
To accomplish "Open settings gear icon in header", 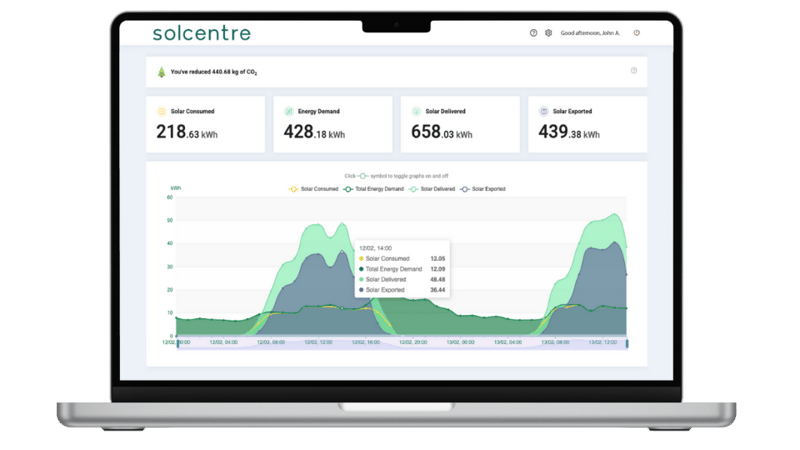I will [548, 33].
